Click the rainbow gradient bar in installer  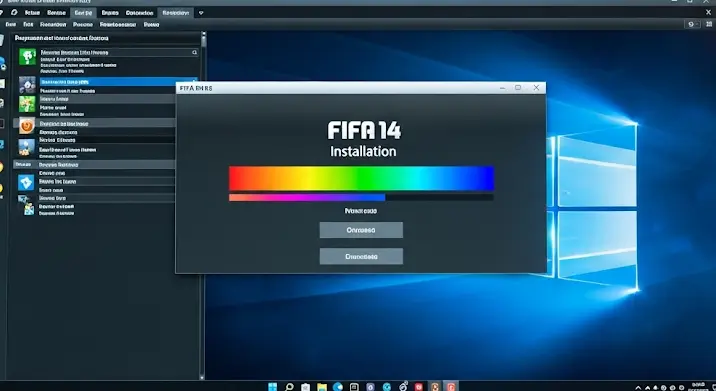(361, 178)
